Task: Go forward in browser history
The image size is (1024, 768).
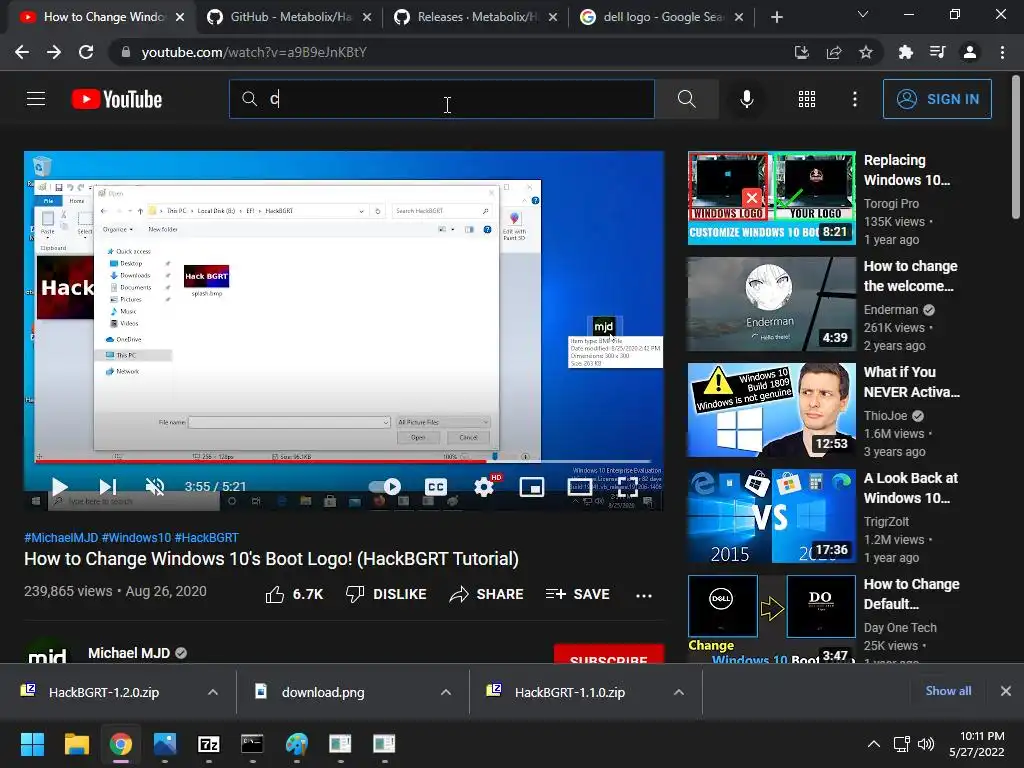Action: (x=54, y=52)
